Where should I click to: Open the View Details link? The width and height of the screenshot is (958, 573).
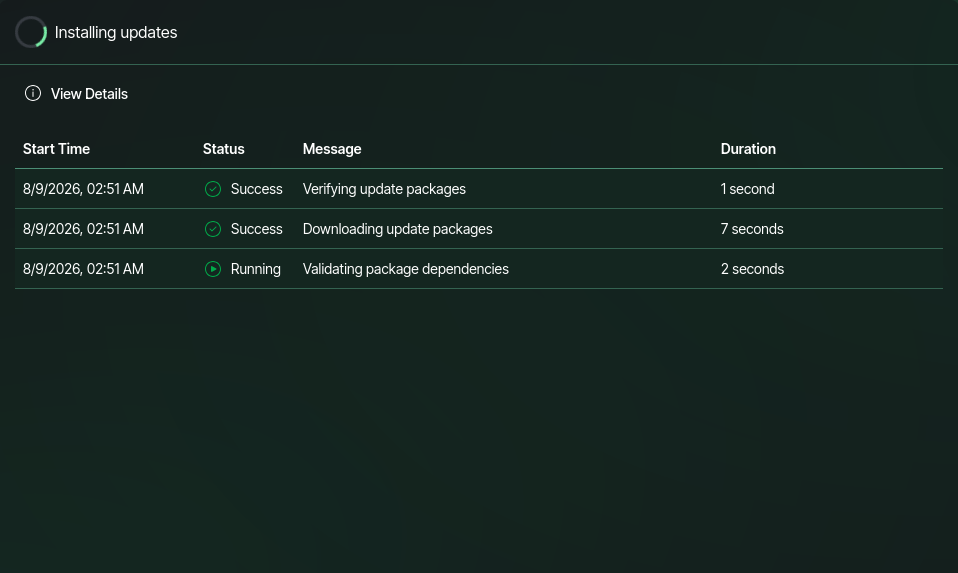point(89,93)
